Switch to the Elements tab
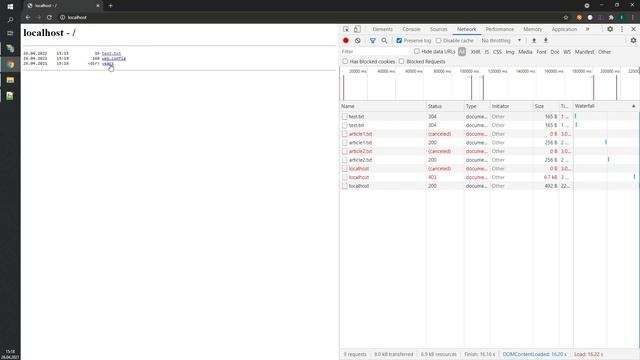The image size is (640, 360). (382, 29)
